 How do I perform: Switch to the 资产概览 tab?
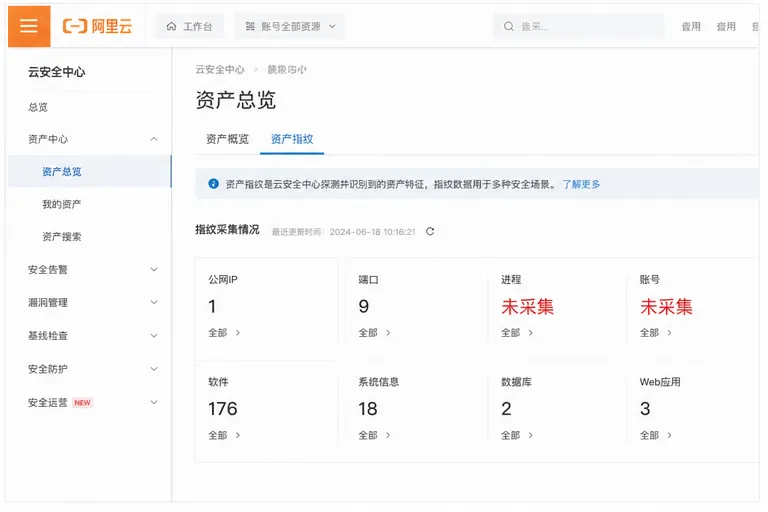[227, 139]
